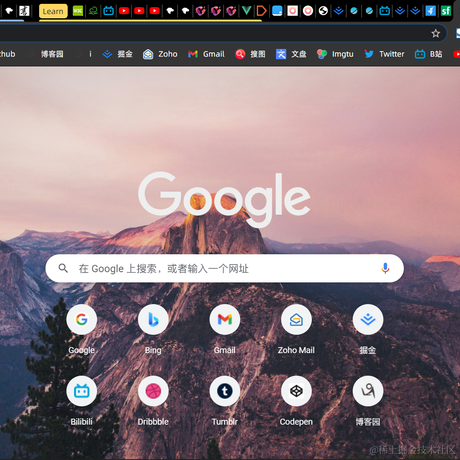Viewport: 460px width, 460px height.
Task: Open the Imgtu bookmark
Action: tap(335, 54)
